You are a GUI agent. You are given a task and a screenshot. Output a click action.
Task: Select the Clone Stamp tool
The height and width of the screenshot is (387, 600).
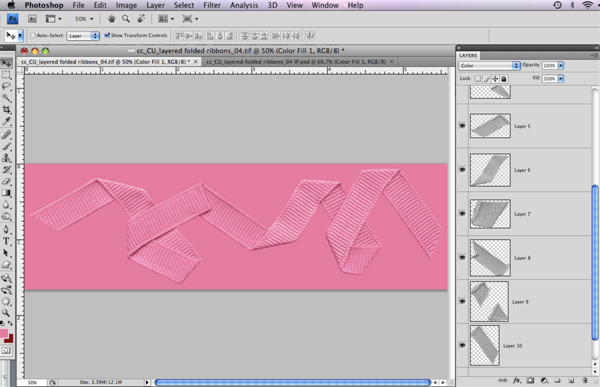point(6,158)
